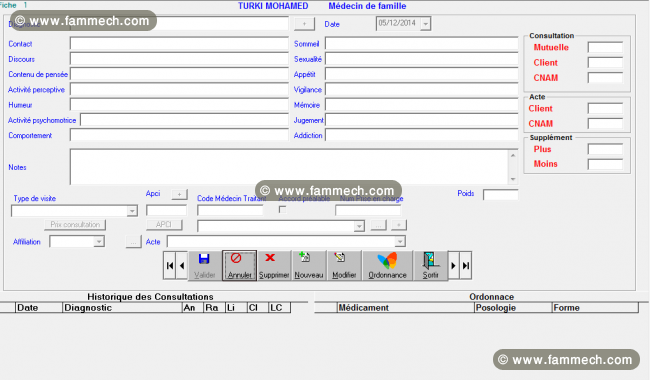The height and width of the screenshot is (380, 650).
Task: Expand Affiliation dropdown
Action: tap(99, 241)
